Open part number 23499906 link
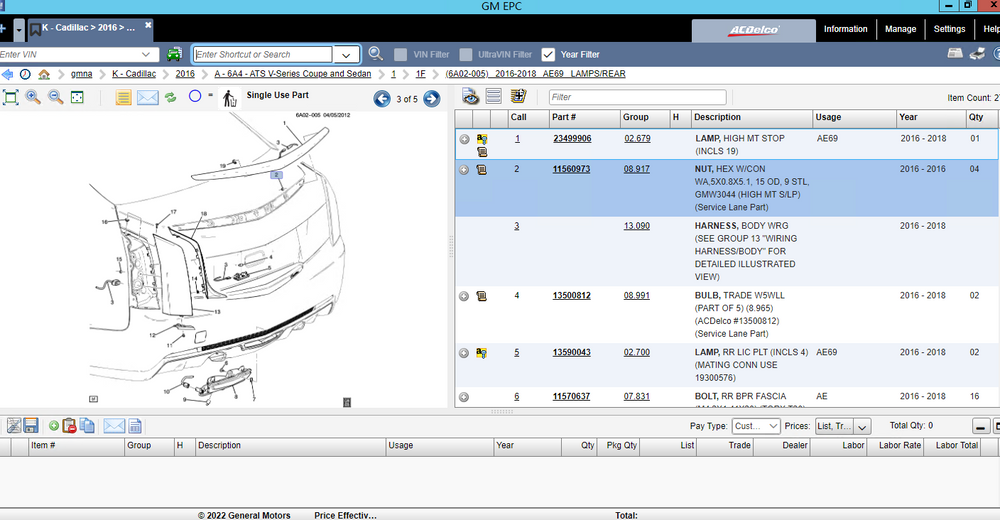Screen dimensions: 1000x520 coord(572,139)
